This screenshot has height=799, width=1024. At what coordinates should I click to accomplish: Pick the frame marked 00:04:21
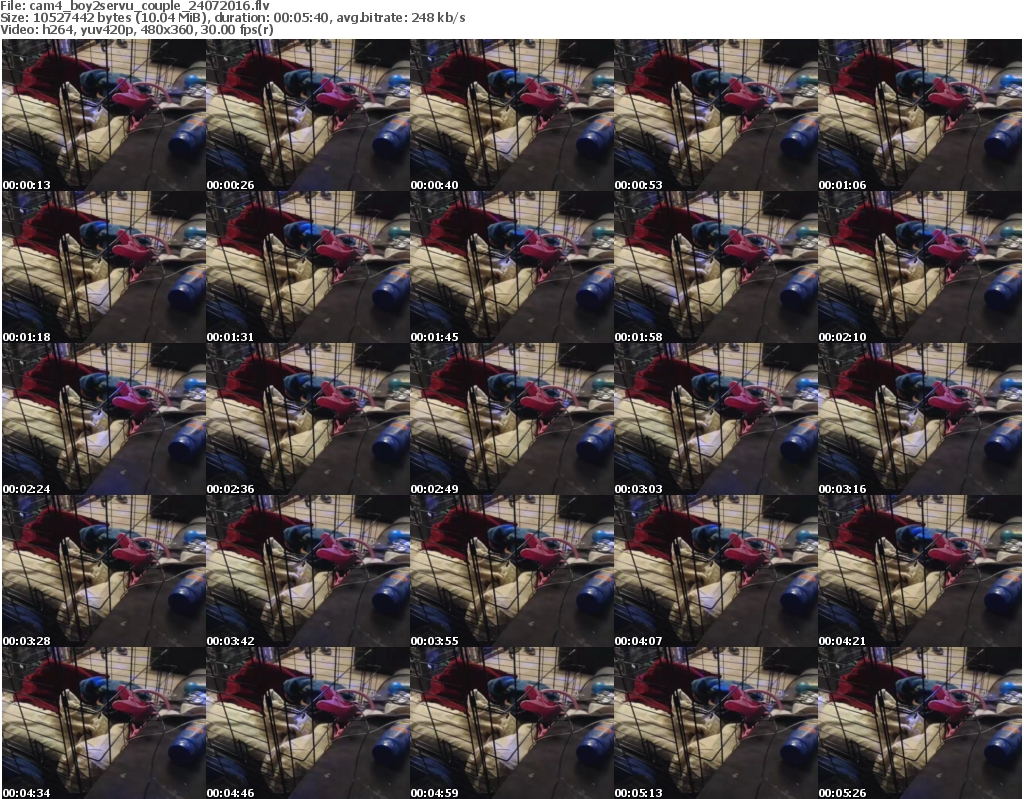coord(920,571)
